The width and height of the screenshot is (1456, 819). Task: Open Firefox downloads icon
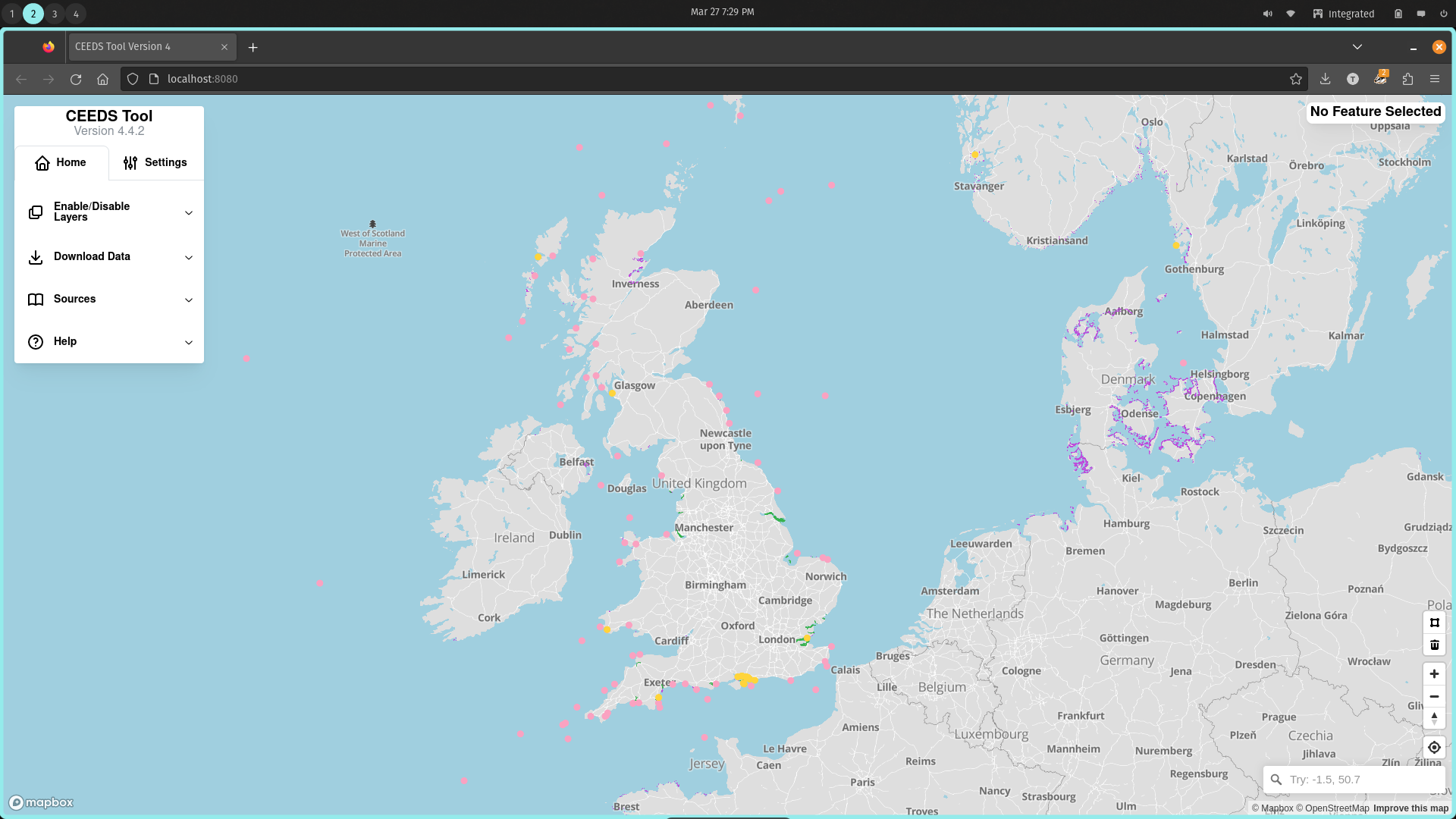(1325, 79)
